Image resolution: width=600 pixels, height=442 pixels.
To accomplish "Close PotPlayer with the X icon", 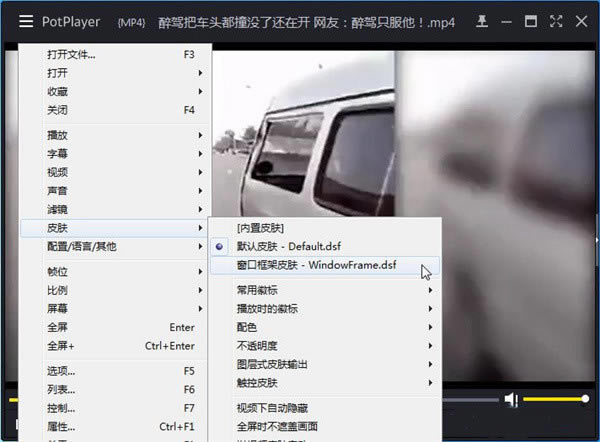I will pyautogui.click(x=581, y=21).
